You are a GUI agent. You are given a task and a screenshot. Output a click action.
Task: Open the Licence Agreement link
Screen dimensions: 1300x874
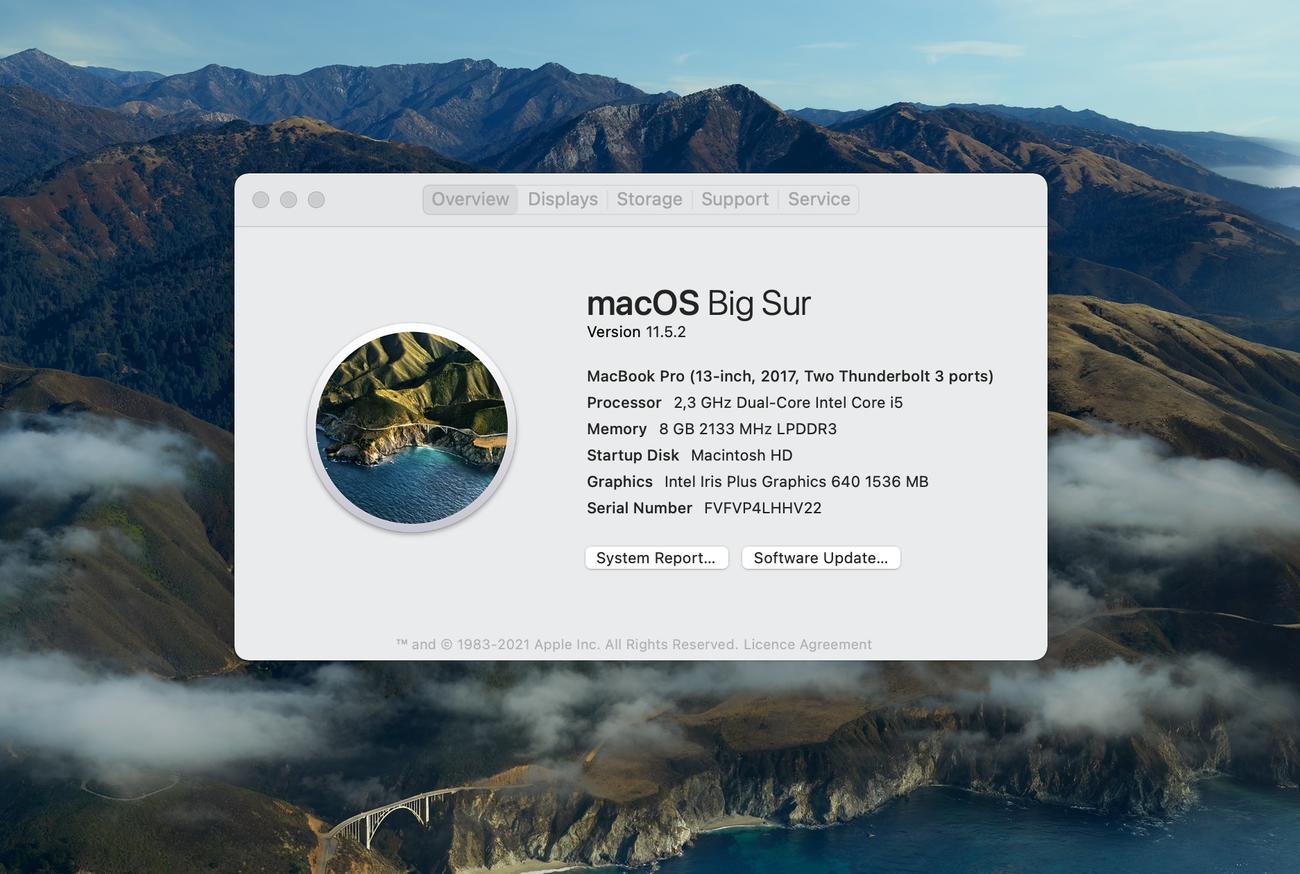click(x=807, y=645)
